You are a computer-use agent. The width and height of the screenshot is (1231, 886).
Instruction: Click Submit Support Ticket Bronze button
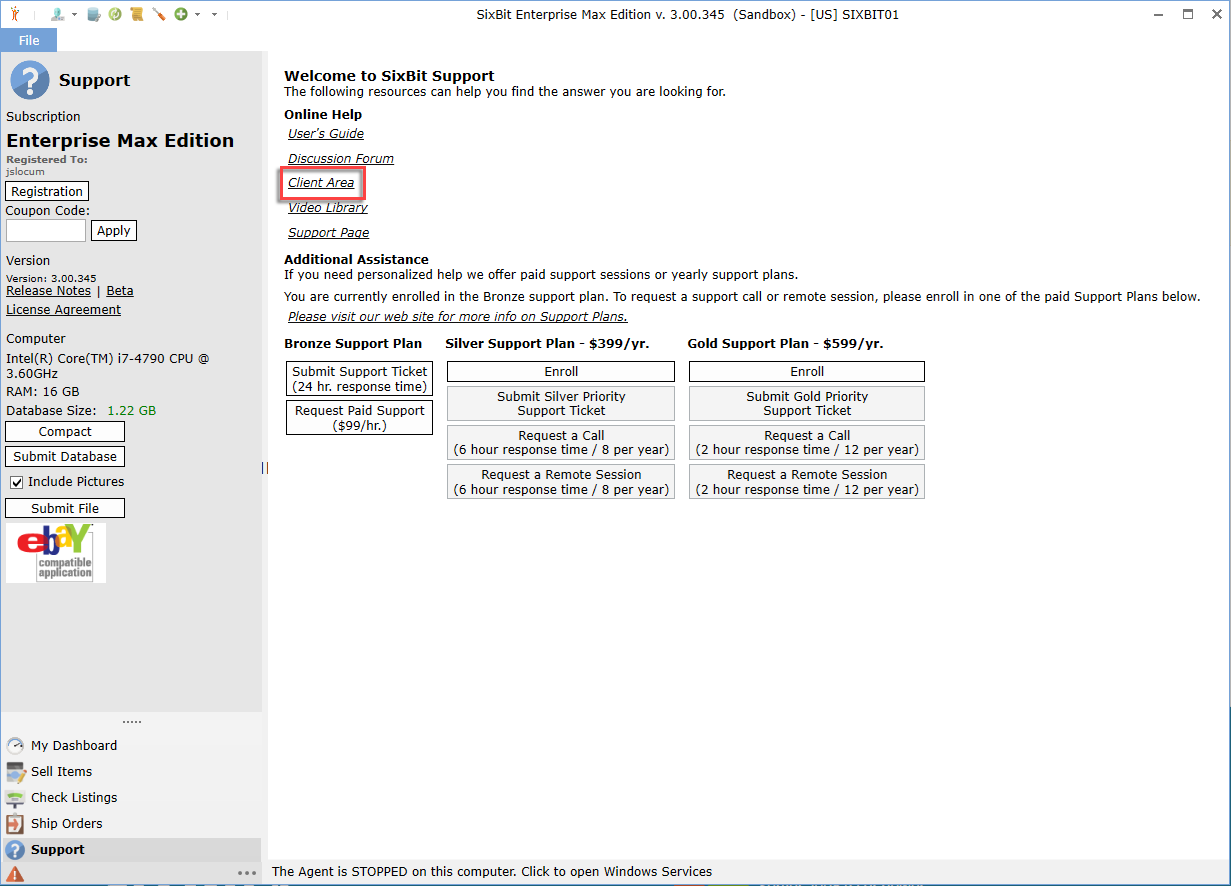359,379
